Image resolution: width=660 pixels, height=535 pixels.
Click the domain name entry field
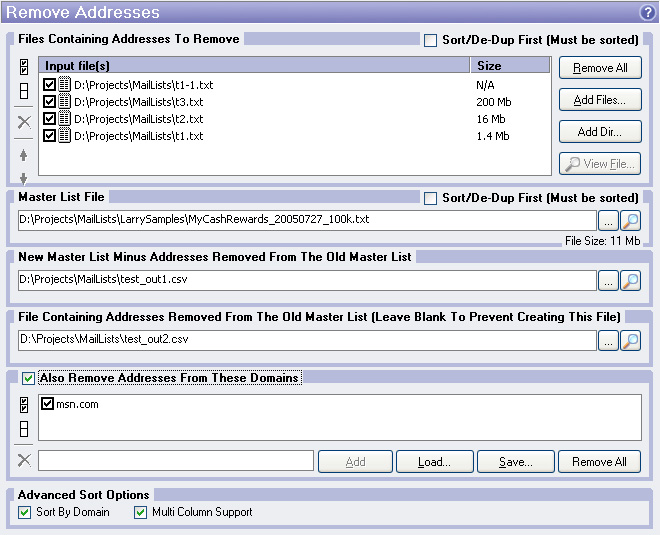(175, 462)
